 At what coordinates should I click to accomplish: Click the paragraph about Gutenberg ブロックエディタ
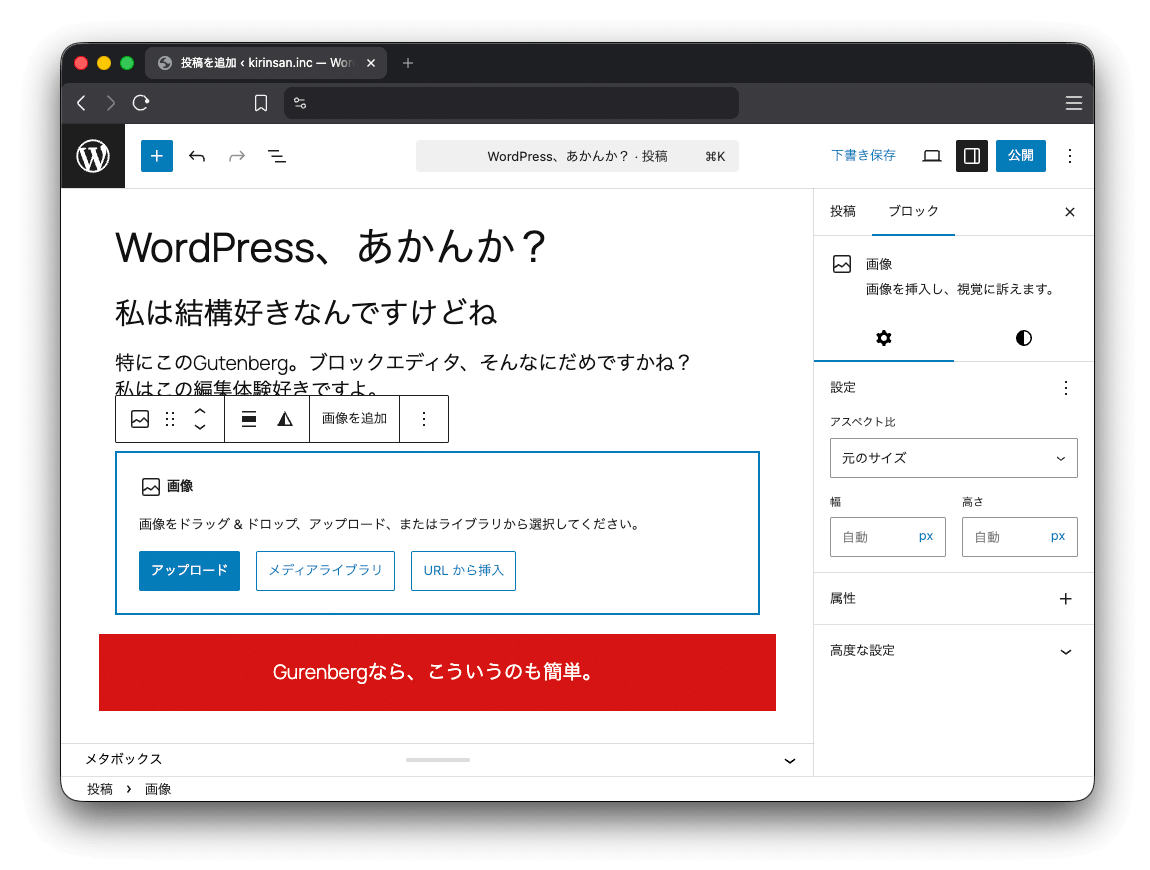point(403,375)
